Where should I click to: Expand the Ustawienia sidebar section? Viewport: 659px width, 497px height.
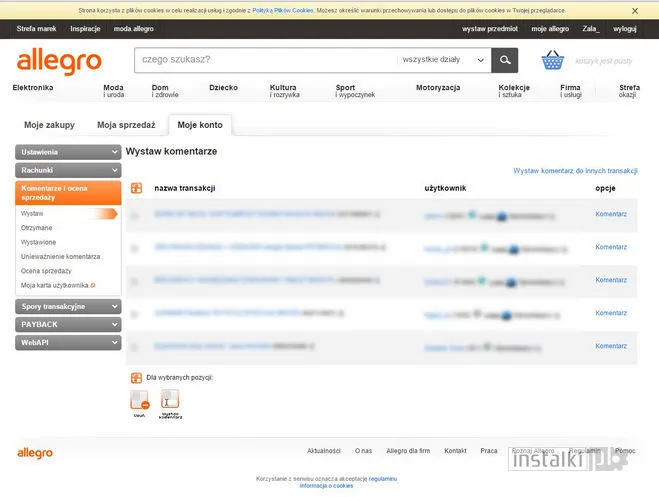tap(68, 152)
